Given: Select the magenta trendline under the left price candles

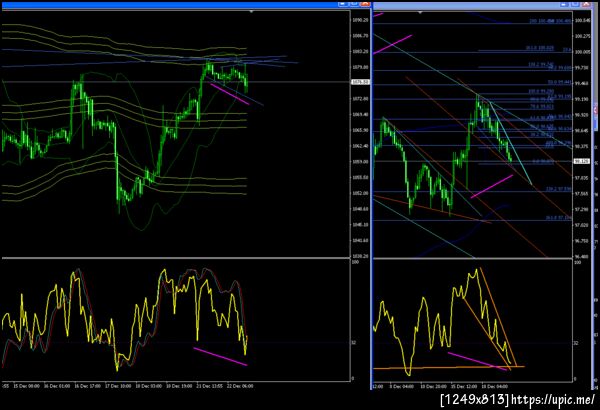Looking at the screenshot, I should click(x=230, y=94).
